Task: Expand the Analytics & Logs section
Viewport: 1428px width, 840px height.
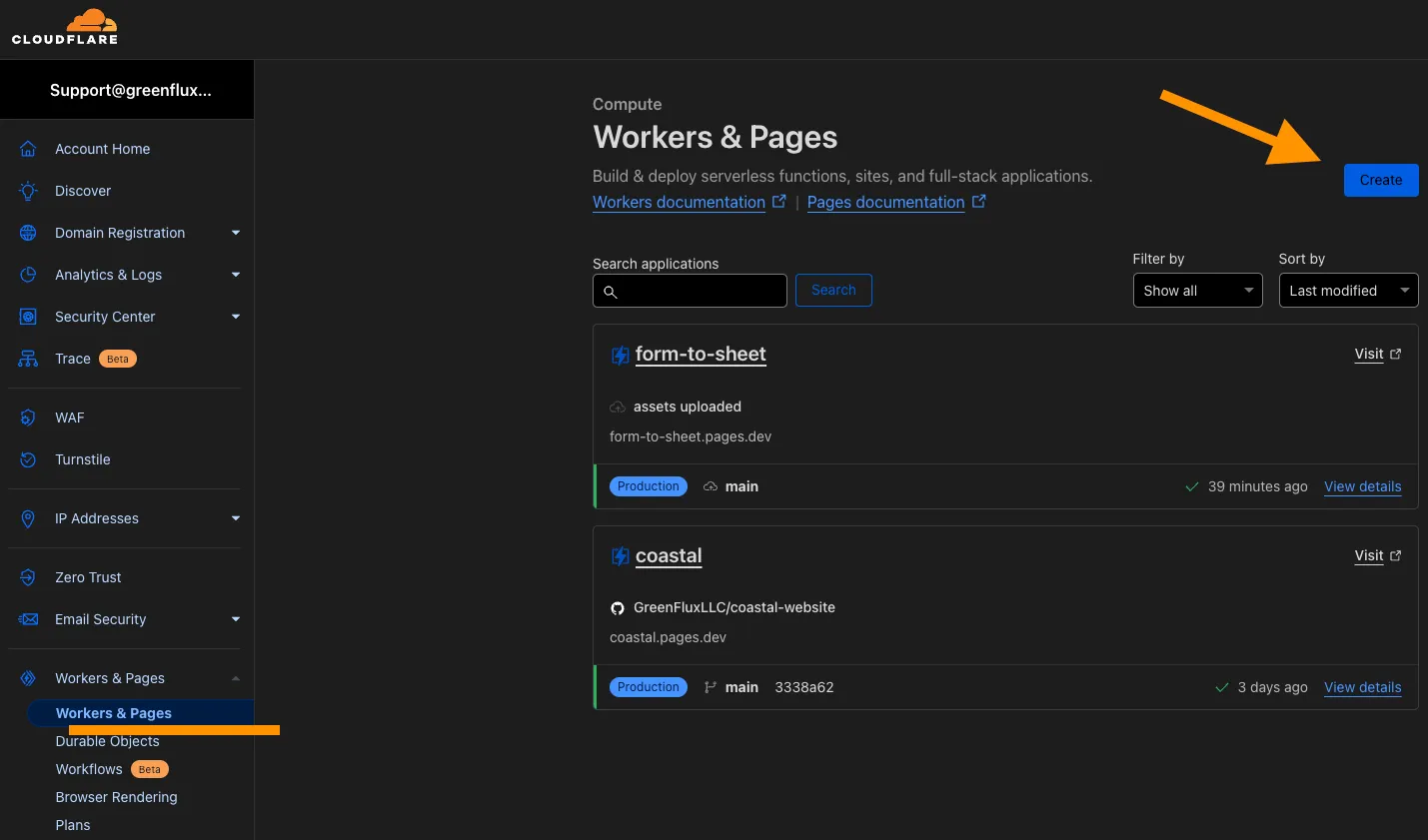Action: click(x=236, y=275)
